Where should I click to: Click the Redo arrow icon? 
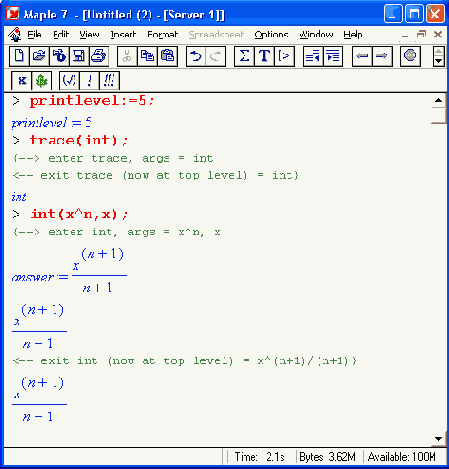(x=216, y=56)
